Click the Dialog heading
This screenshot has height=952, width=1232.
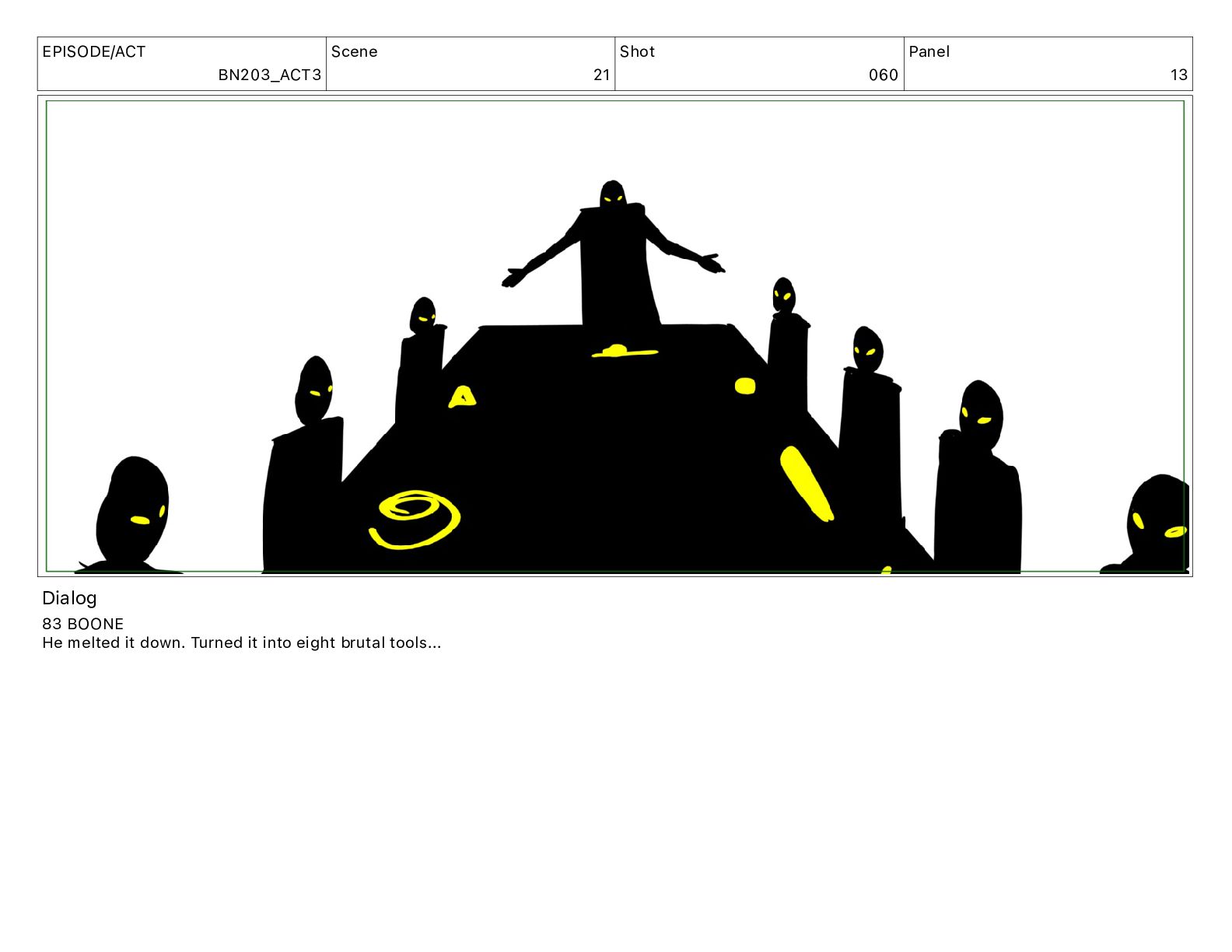pyautogui.click(x=69, y=598)
